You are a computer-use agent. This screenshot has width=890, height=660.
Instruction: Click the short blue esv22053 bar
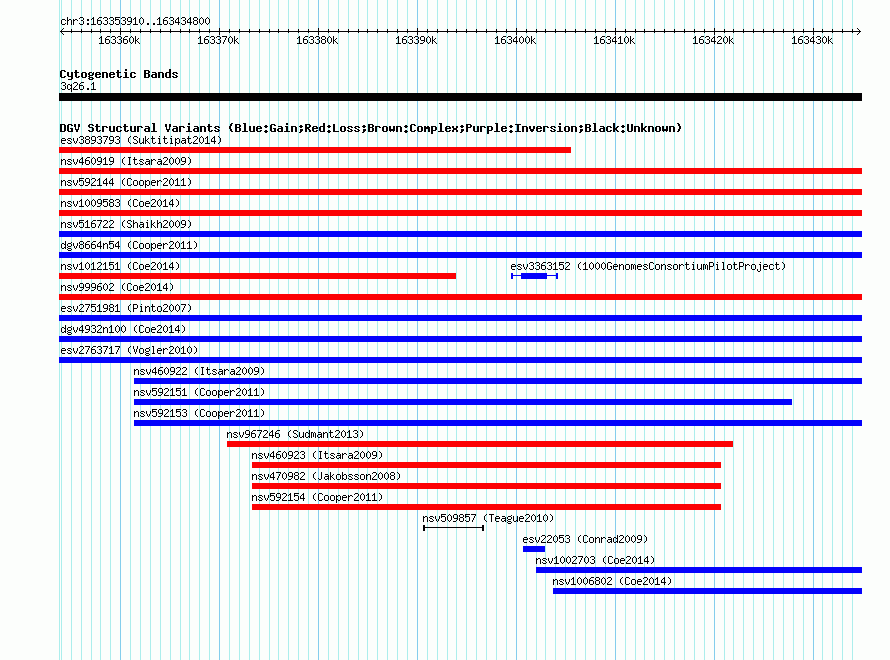pyautogui.click(x=534, y=549)
